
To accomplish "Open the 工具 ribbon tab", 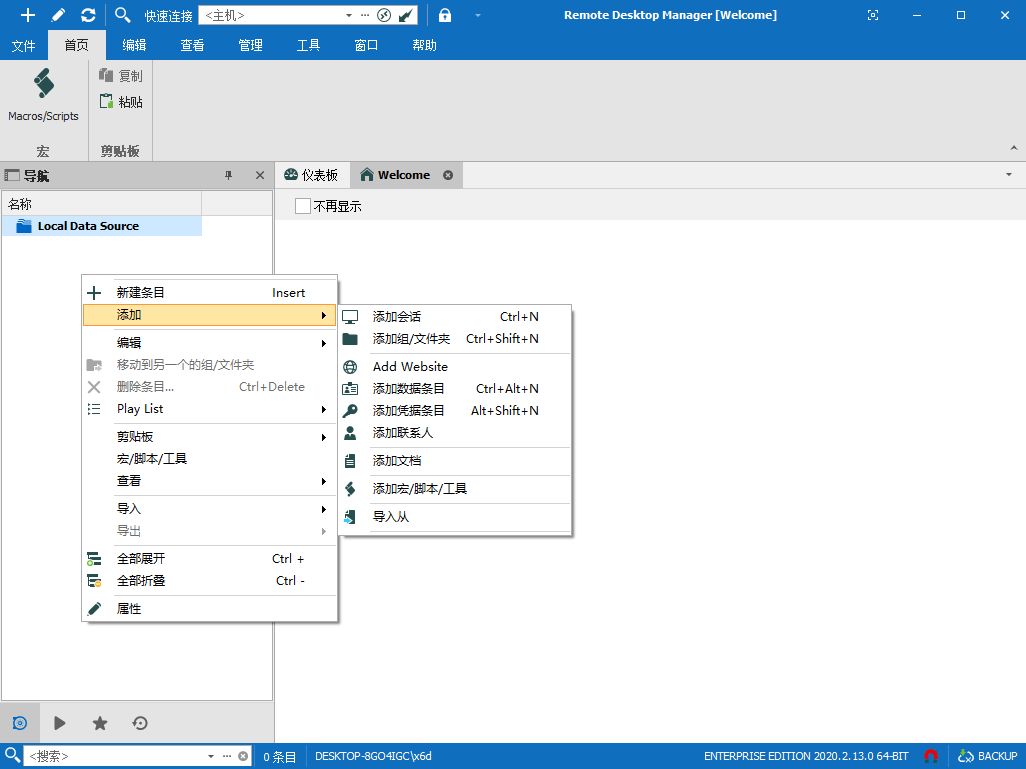I will point(308,45).
